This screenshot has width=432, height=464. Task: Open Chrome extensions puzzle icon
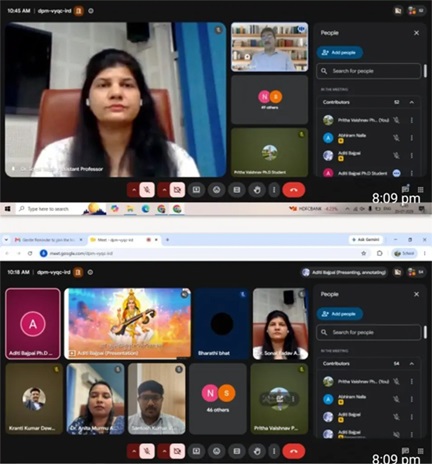379,253
